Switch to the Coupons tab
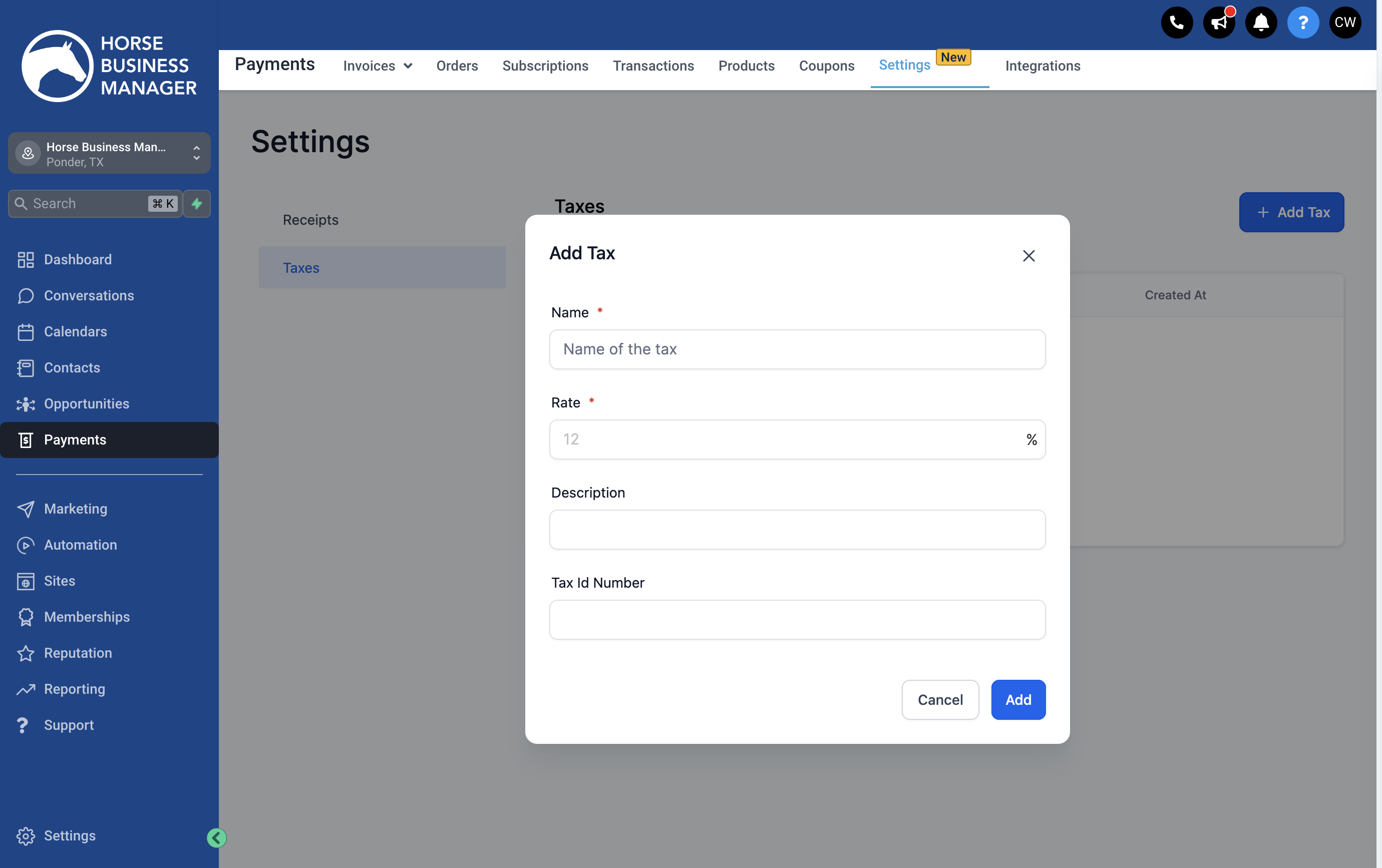Image resolution: width=1382 pixels, height=868 pixels. [x=826, y=66]
